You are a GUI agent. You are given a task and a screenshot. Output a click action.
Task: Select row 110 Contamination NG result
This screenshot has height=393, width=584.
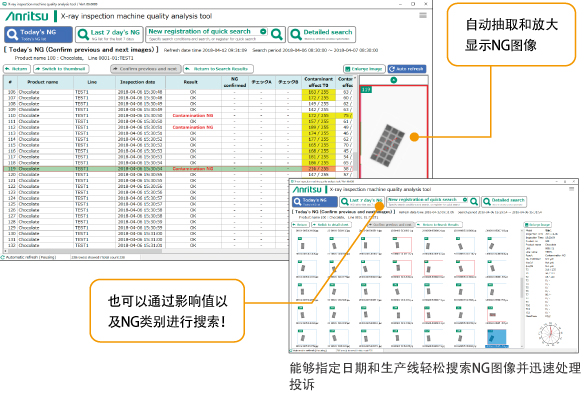coord(193,115)
